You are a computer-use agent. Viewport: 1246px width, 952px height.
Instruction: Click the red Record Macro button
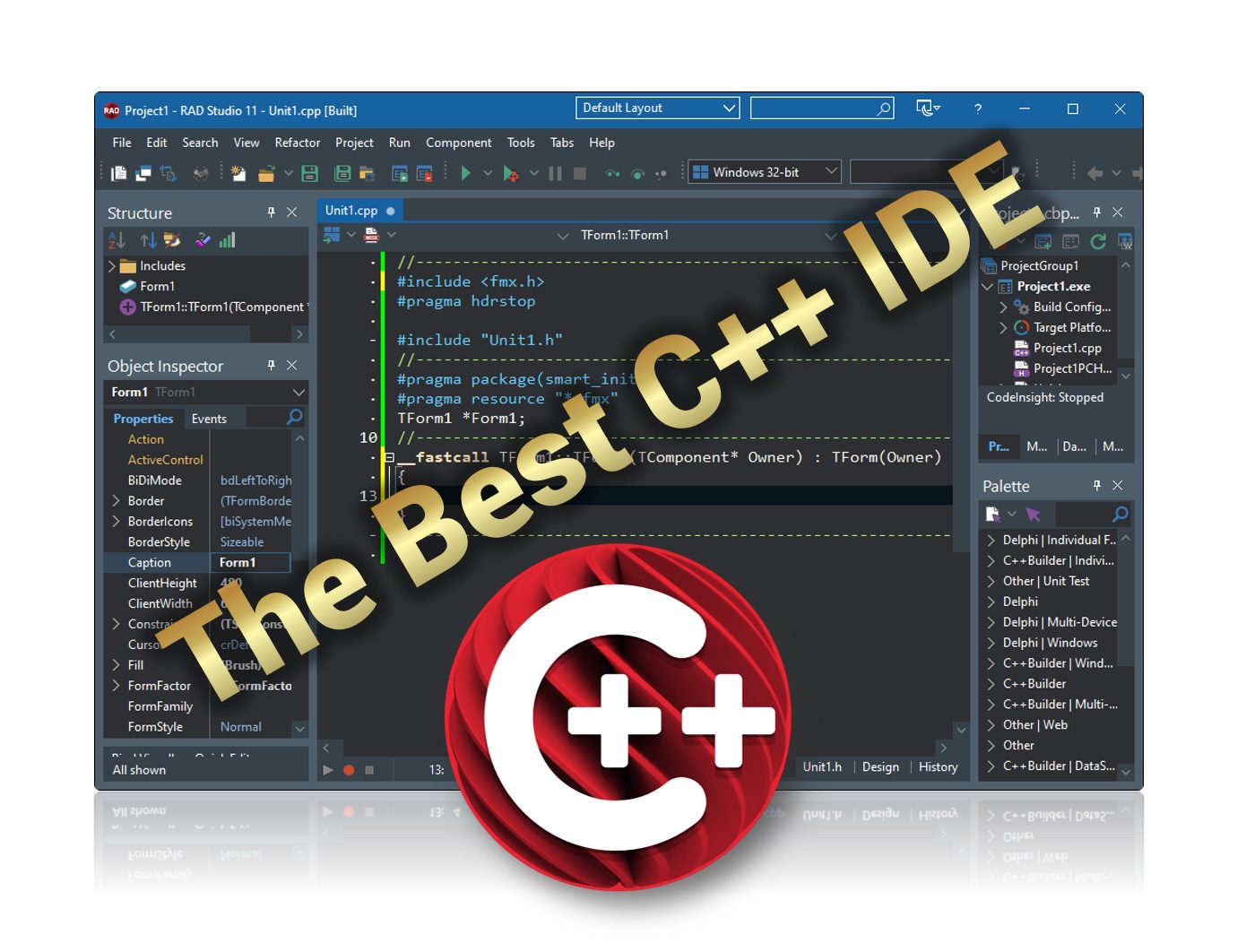349,770
